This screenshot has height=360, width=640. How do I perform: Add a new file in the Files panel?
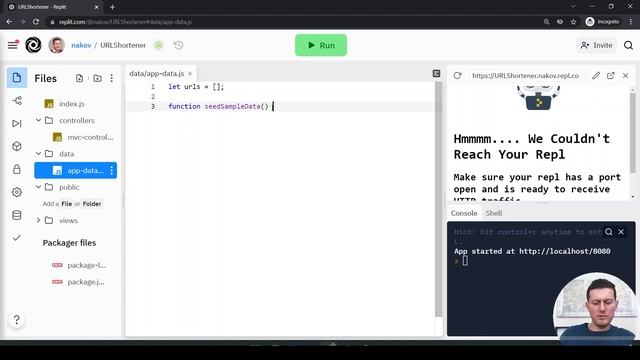click(x=79, y=78)
